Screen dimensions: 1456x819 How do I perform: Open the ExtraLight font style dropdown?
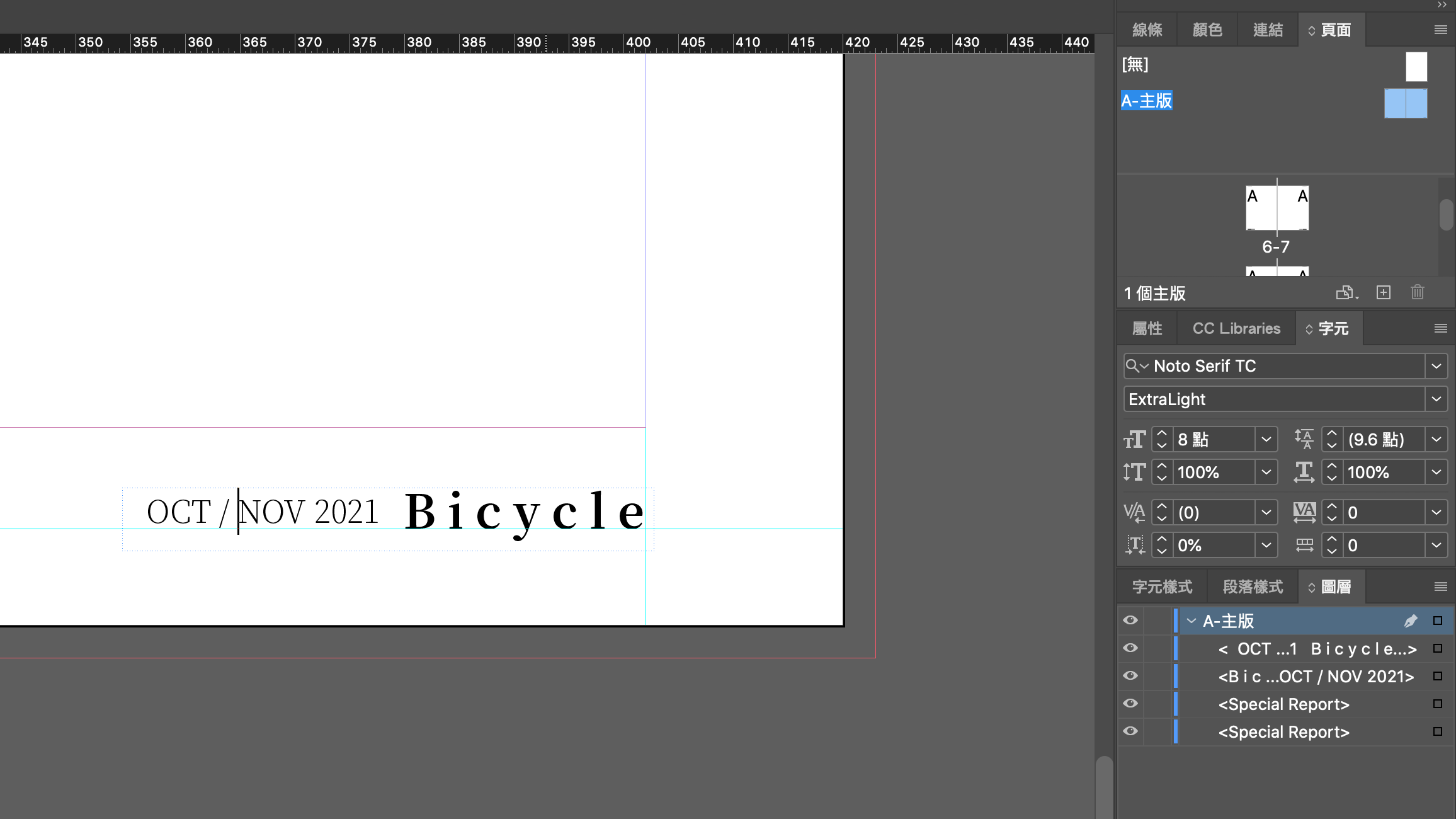click(1436, 399)
